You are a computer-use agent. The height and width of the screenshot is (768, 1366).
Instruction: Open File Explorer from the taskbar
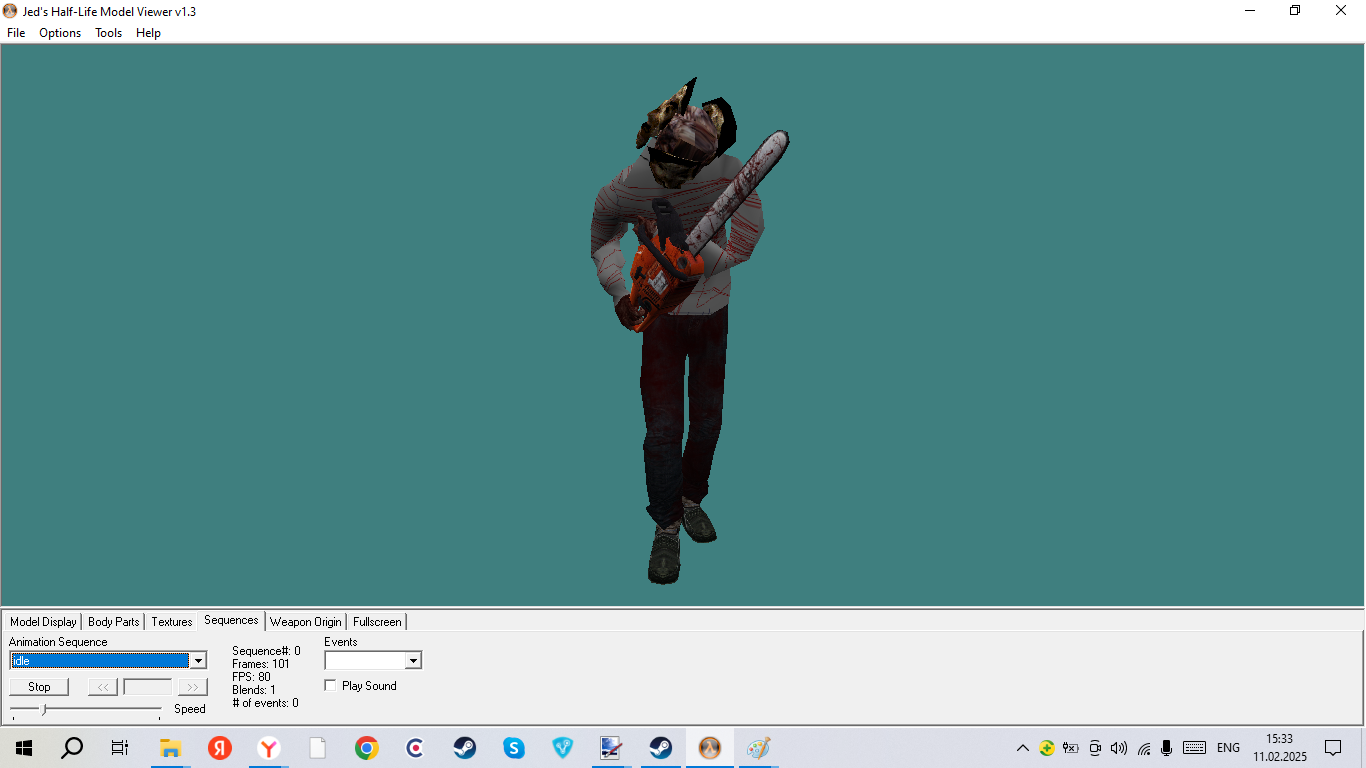[x=171, y=748]
